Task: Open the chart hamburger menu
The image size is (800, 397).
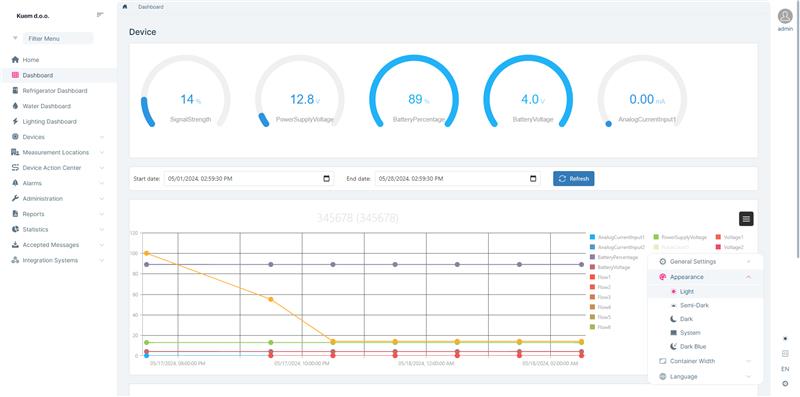Action: [x=746, y=219]
